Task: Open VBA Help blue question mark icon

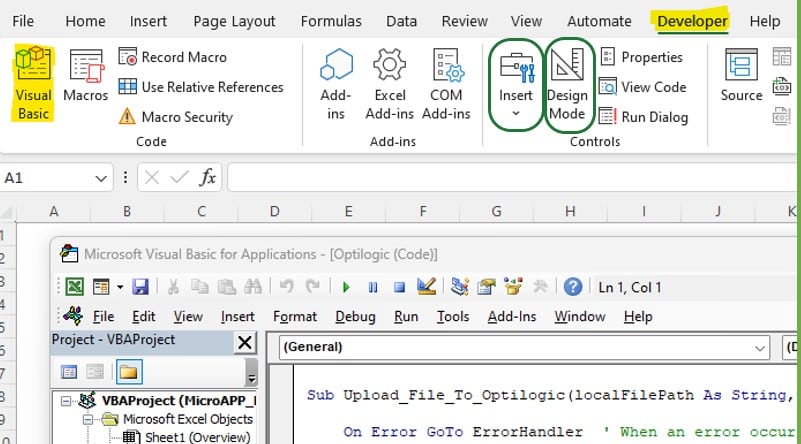Action: [x=573, y=287]
